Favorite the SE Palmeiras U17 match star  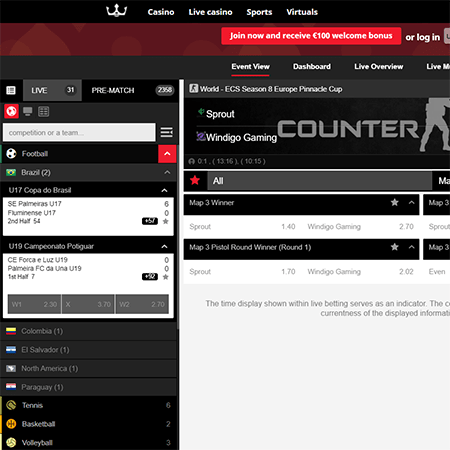tap(166, 221)
